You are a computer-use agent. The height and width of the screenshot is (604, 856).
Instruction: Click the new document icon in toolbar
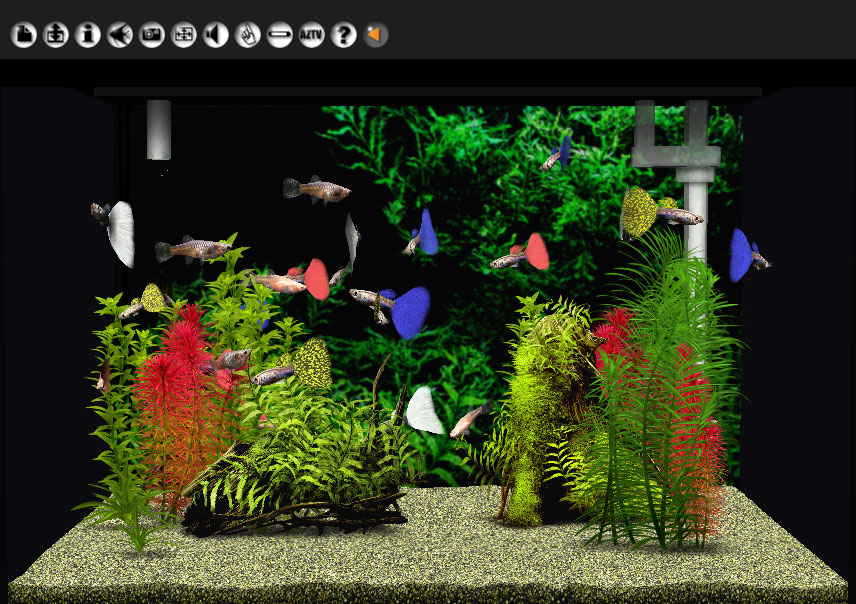(23, 35)
